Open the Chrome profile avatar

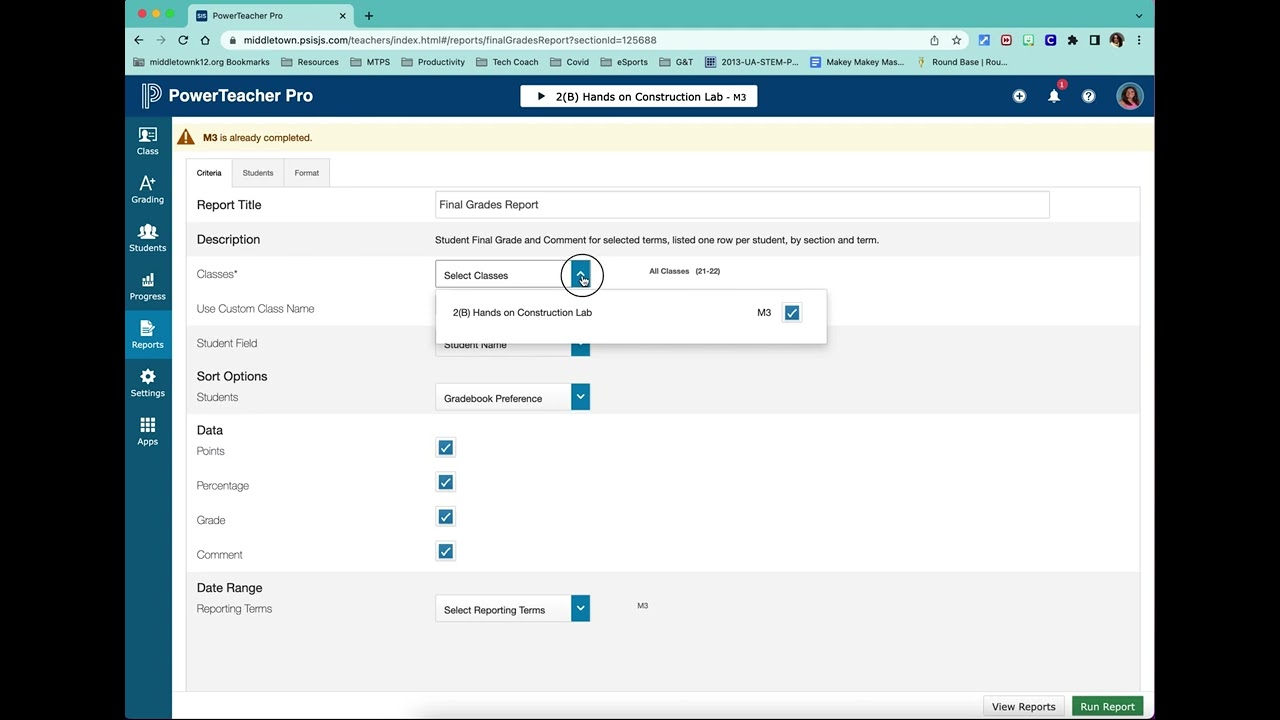(1116, 40)
